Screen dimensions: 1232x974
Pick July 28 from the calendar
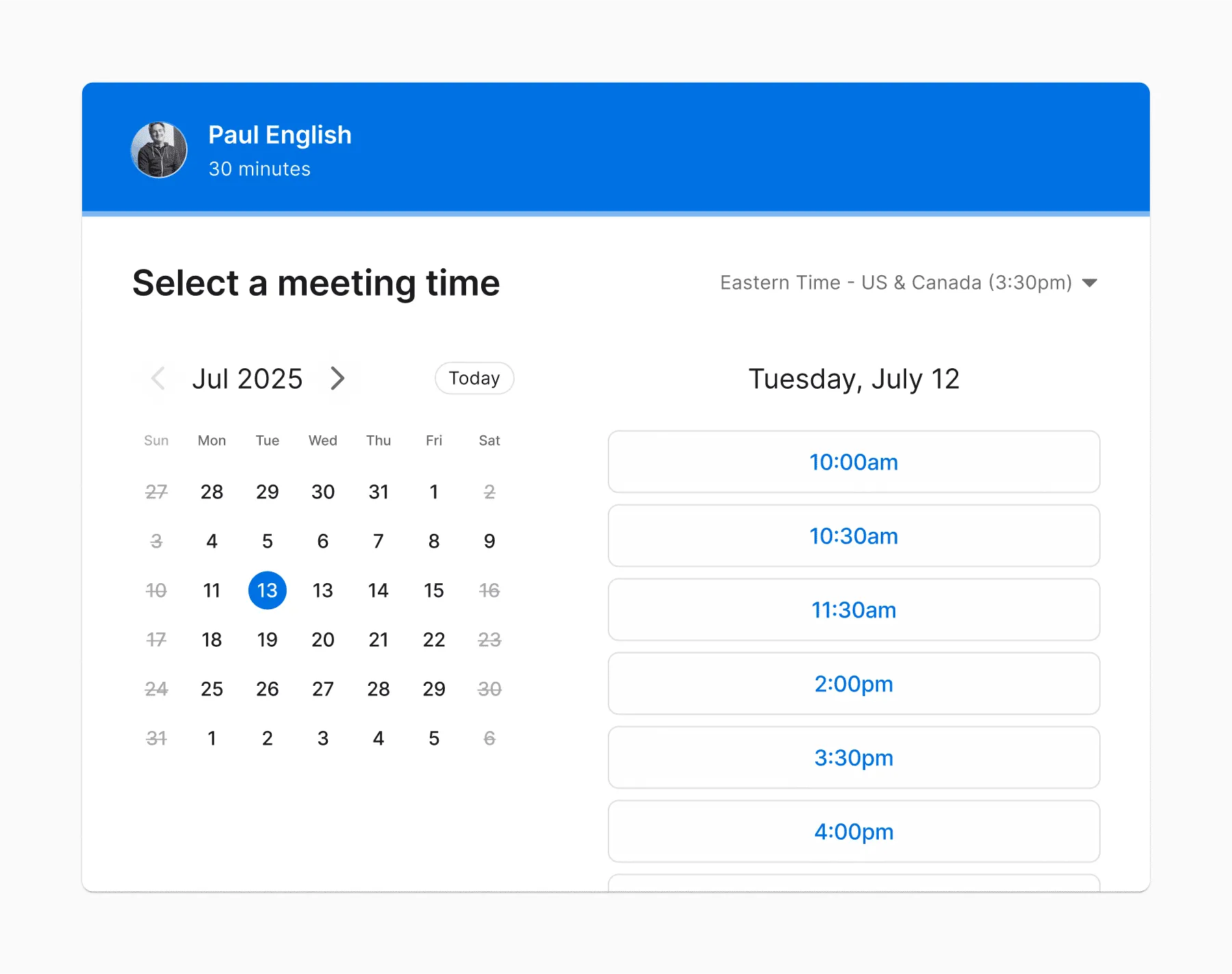tap(378, 689)
